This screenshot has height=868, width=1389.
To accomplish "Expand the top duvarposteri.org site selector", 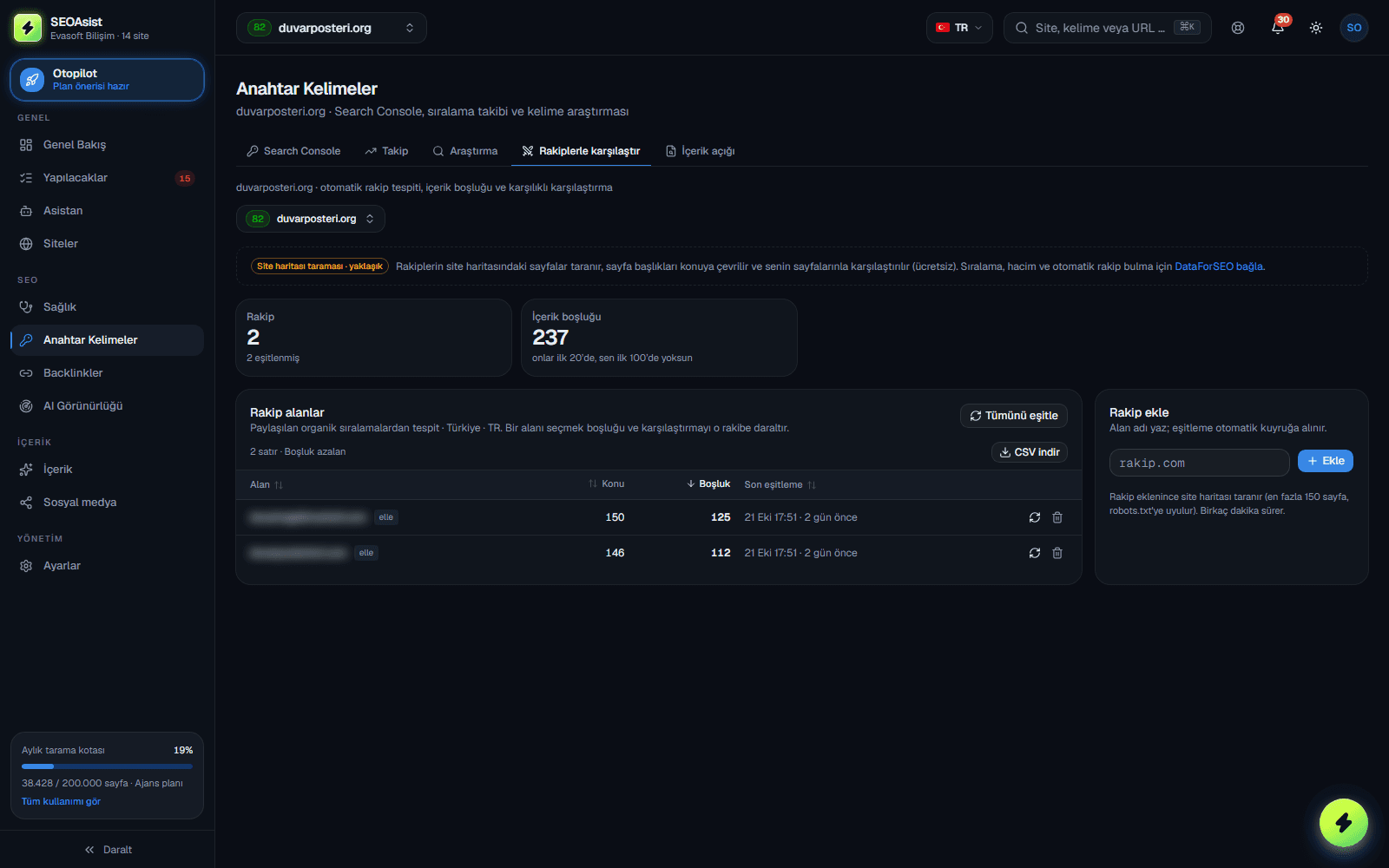I will 332,28.
